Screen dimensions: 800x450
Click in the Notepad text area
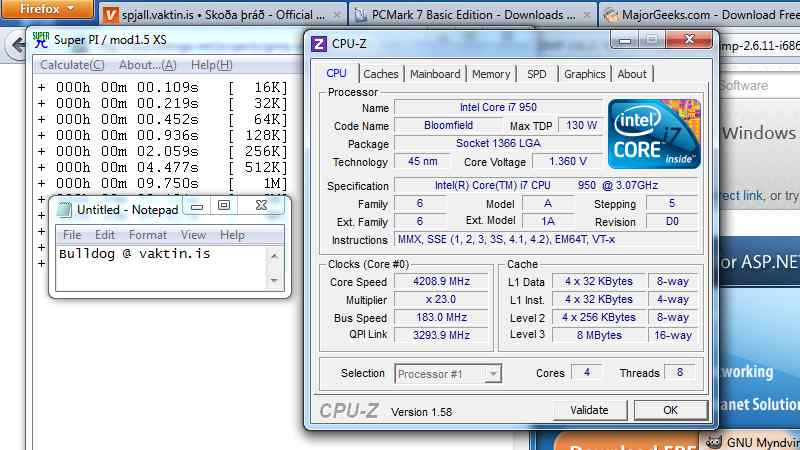pyautogui.click(x=160, y=270)
